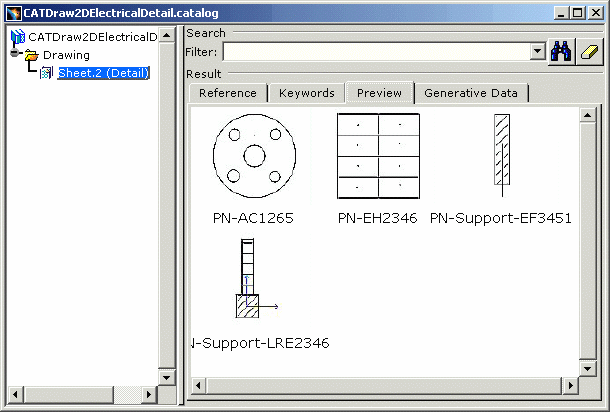The image size is (610, 412).
Task: Minimize the catalog window
Action: coord(561,13)
